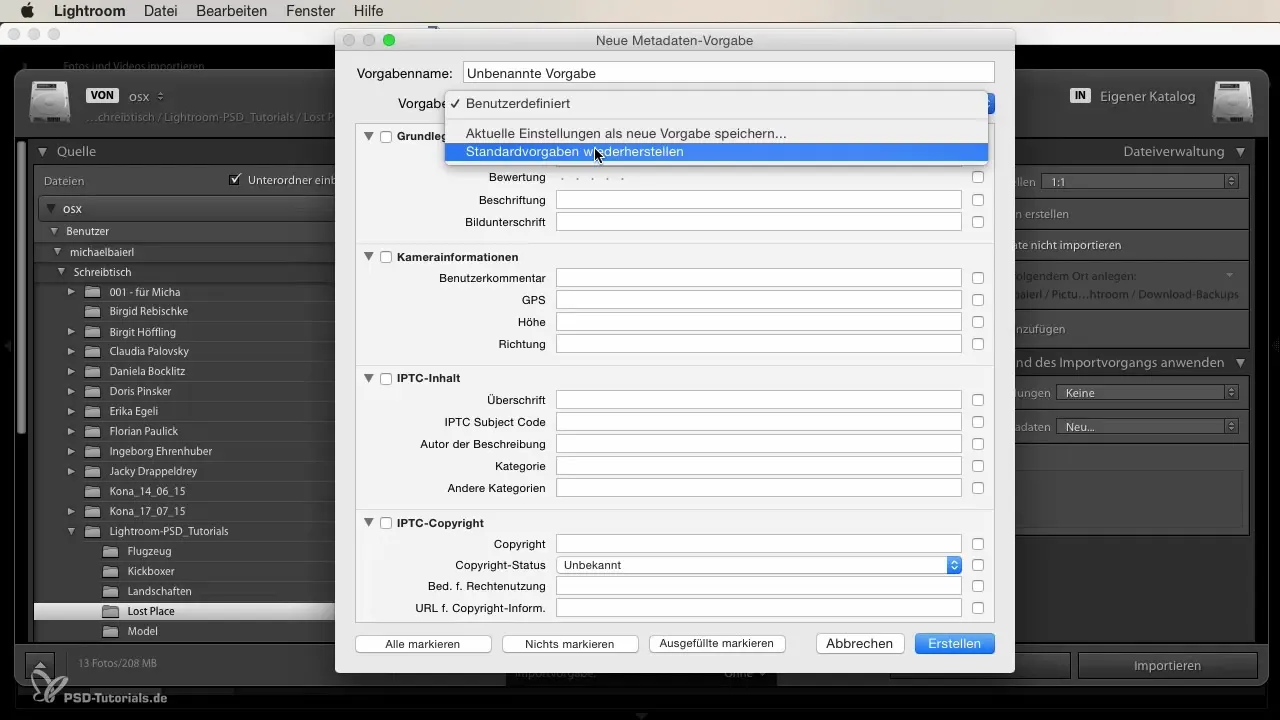Click the Copyright input field
The width and height of the screenshot is (1280, 720).
click(x=759, y=544)
